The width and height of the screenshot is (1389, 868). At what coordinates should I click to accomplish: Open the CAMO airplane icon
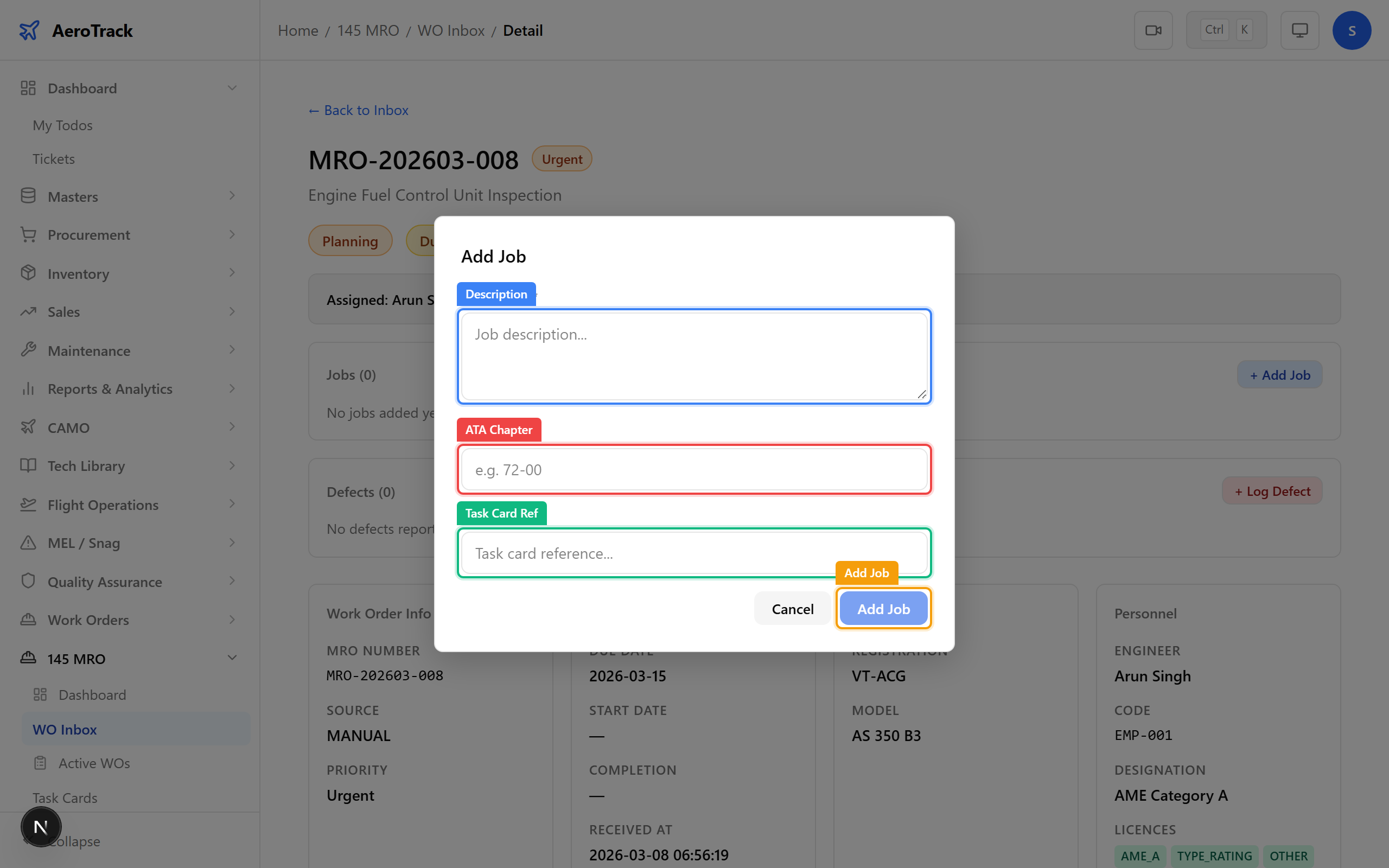click(x=28, y=427)
